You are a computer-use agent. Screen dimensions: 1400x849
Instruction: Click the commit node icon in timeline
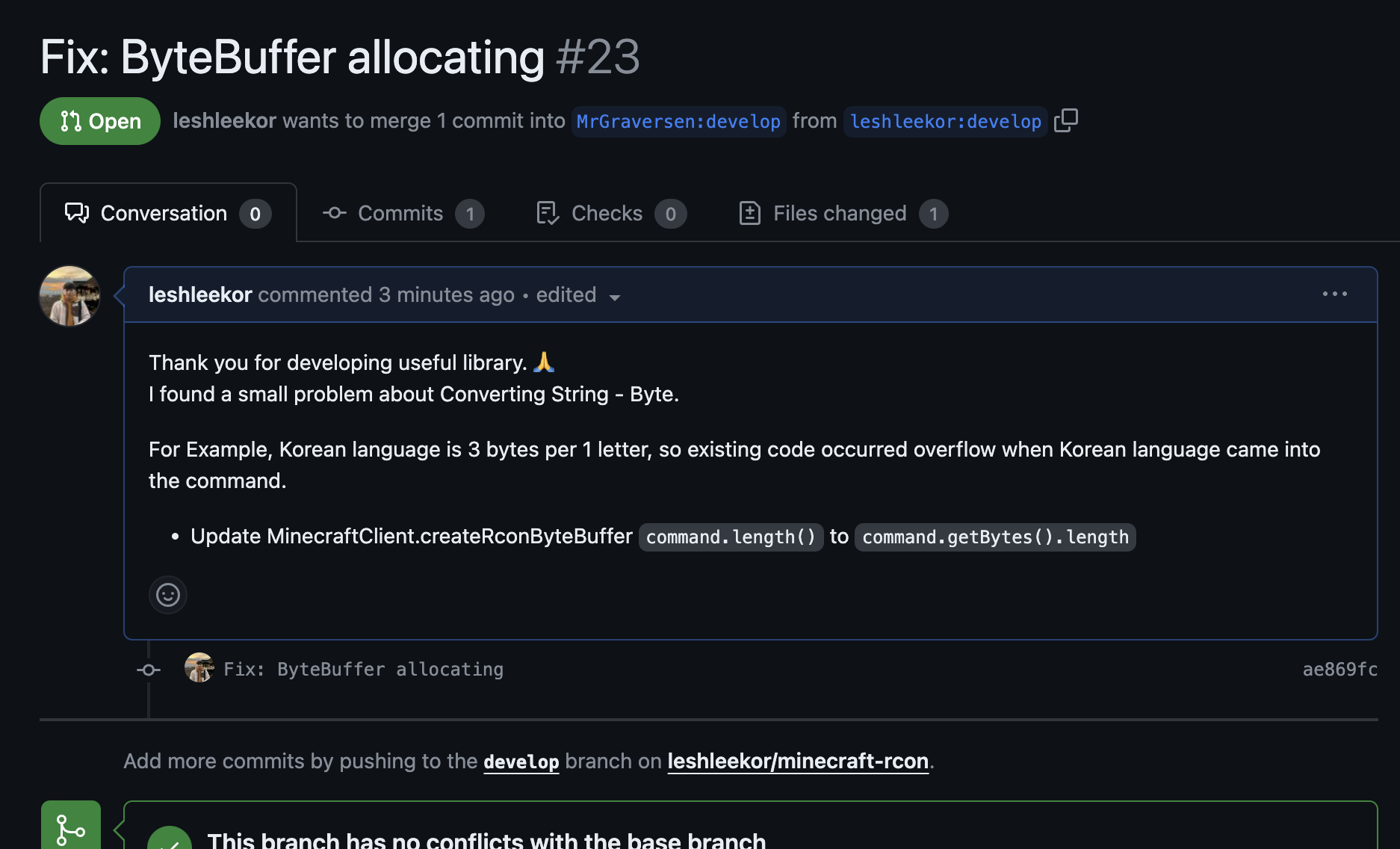click(149, 670)
